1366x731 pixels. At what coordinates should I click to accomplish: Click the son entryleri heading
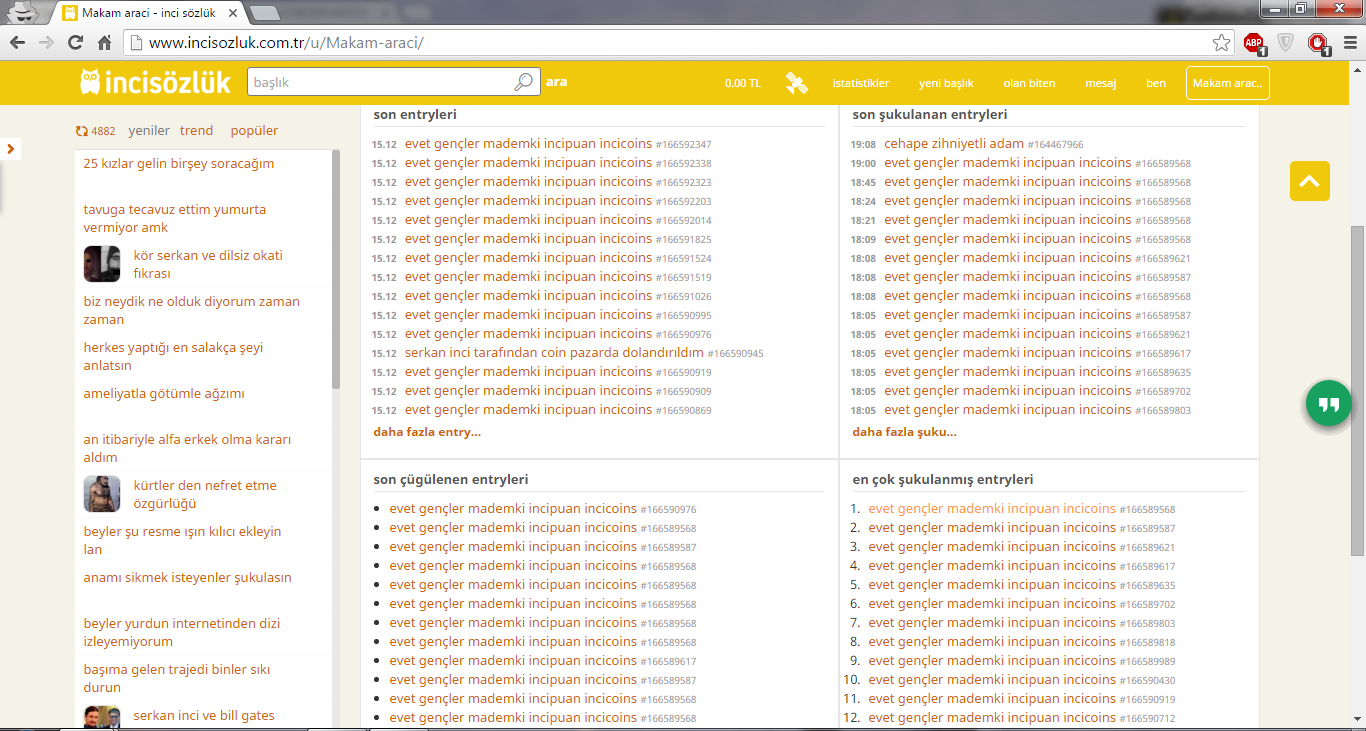(x=415, y=115)
